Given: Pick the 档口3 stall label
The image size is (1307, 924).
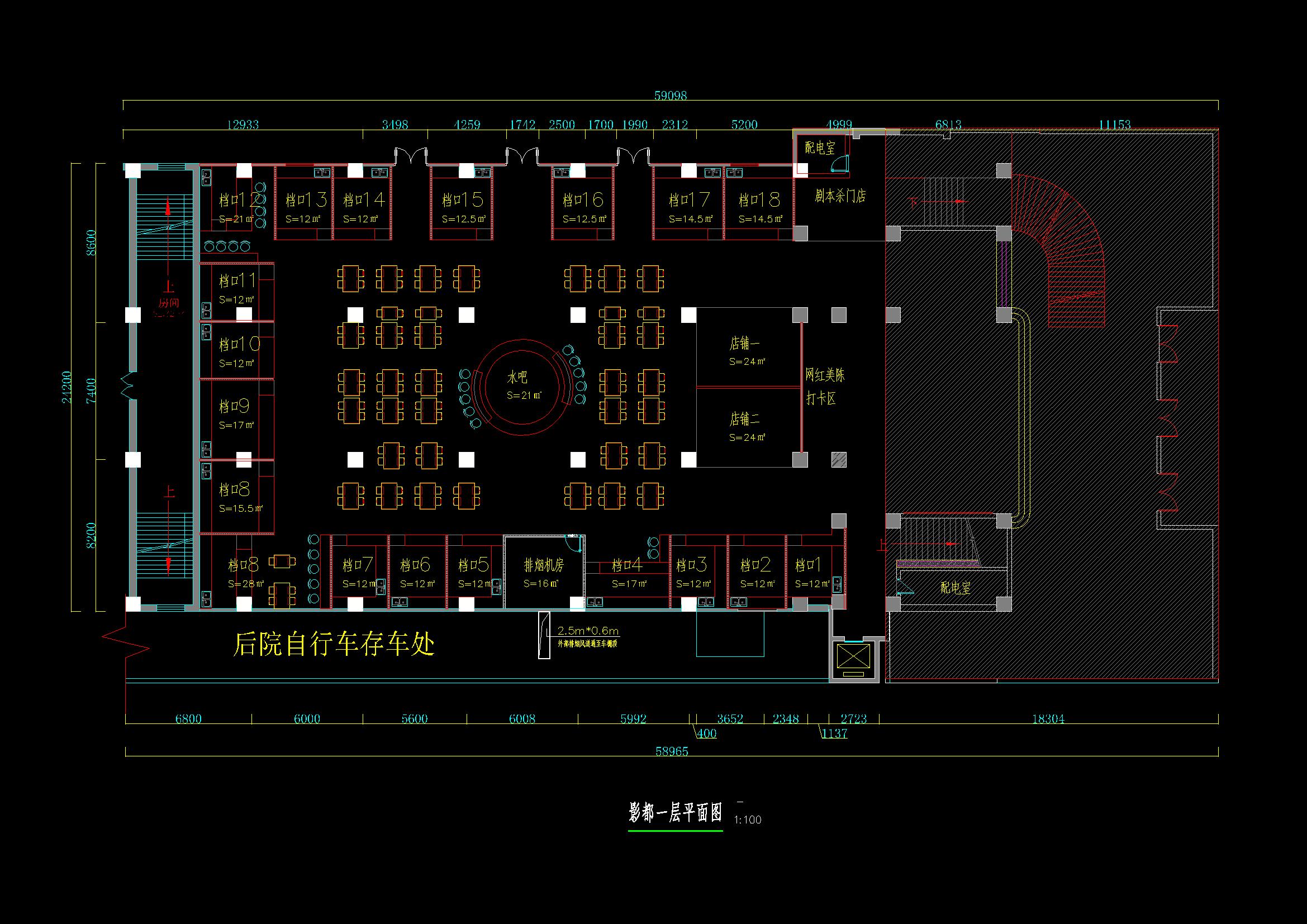Looking at the screenshot, I should coord(691,565).
